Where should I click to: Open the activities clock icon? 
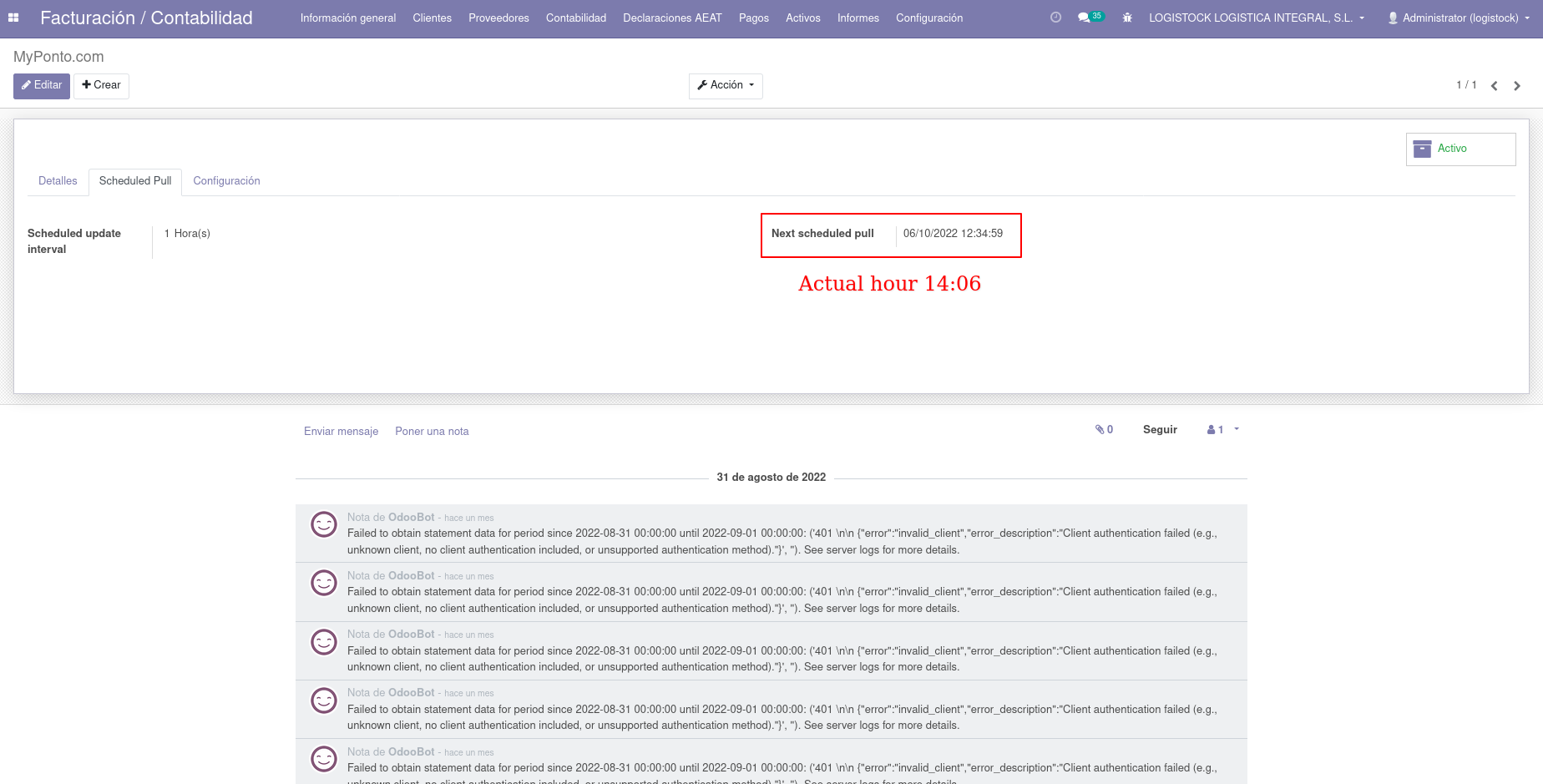pos(1055,18)
